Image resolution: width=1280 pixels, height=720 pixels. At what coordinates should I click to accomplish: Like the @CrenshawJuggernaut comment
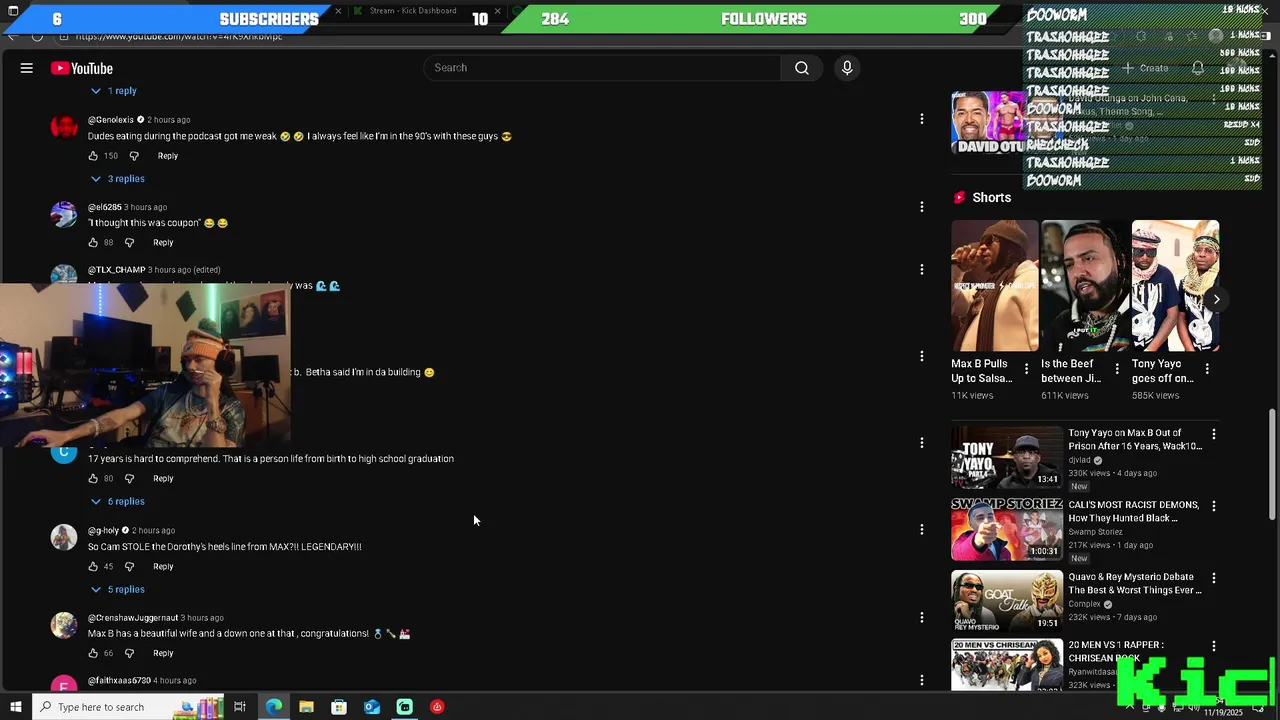(93, 654)
